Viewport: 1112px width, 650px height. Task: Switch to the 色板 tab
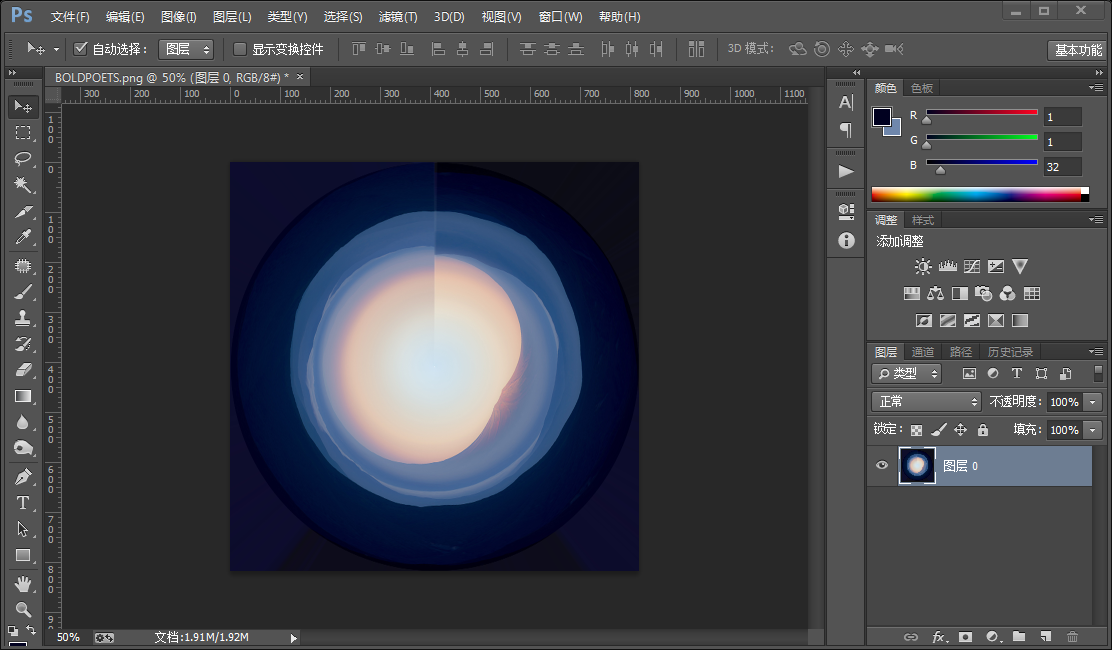tap(922, 88)
